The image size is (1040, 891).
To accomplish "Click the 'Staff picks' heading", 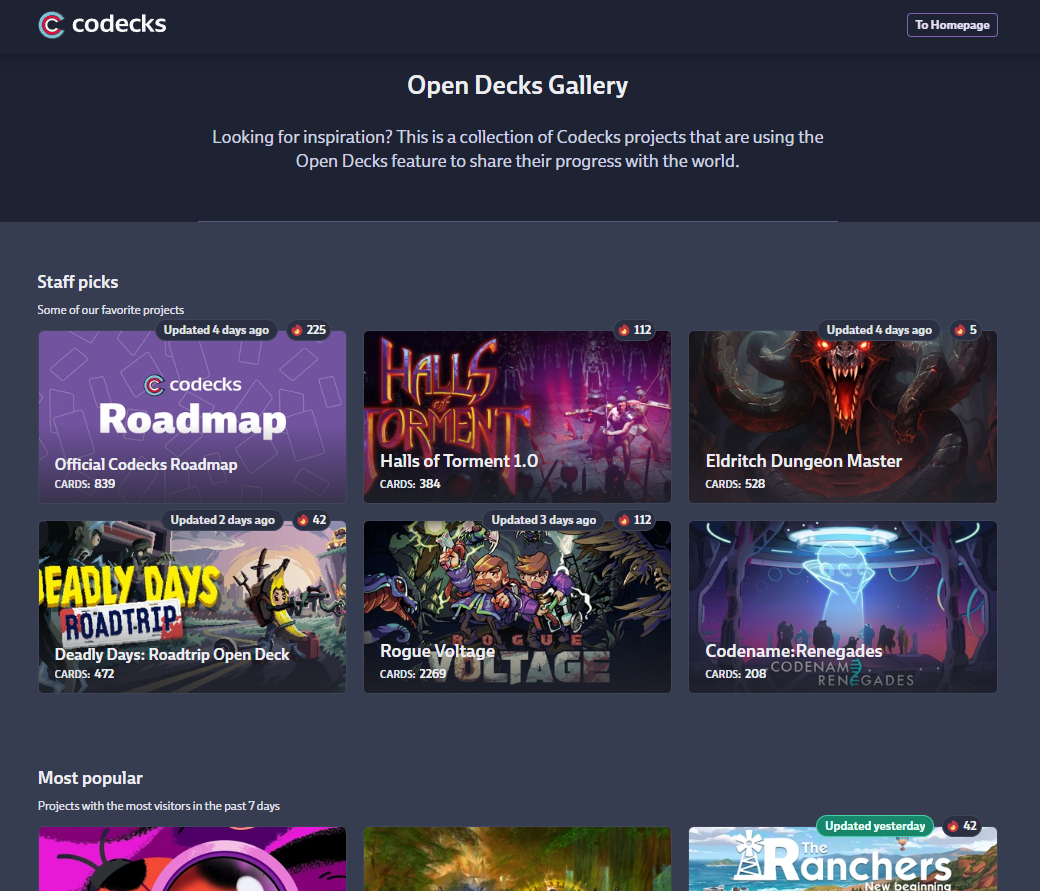I will (x=78, y=282).
